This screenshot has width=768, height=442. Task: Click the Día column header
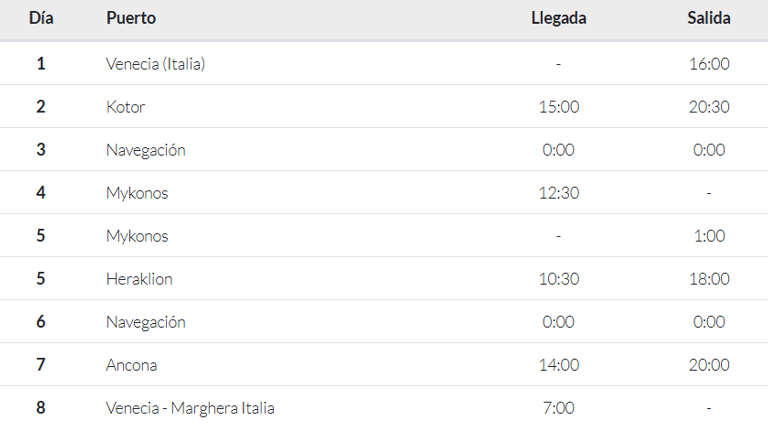[41, 18]
